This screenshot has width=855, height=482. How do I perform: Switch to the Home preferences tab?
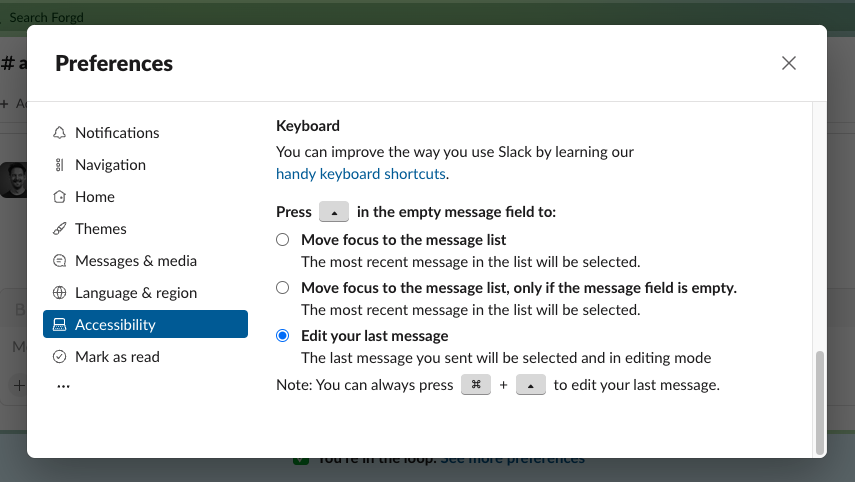[145, 197]
